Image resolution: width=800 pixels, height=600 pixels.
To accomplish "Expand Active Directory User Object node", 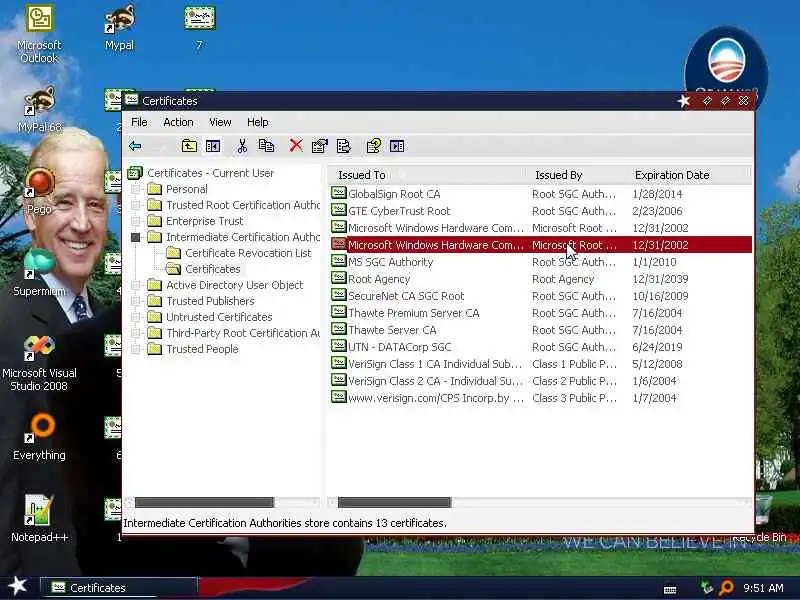I will [x=135, y=285].
